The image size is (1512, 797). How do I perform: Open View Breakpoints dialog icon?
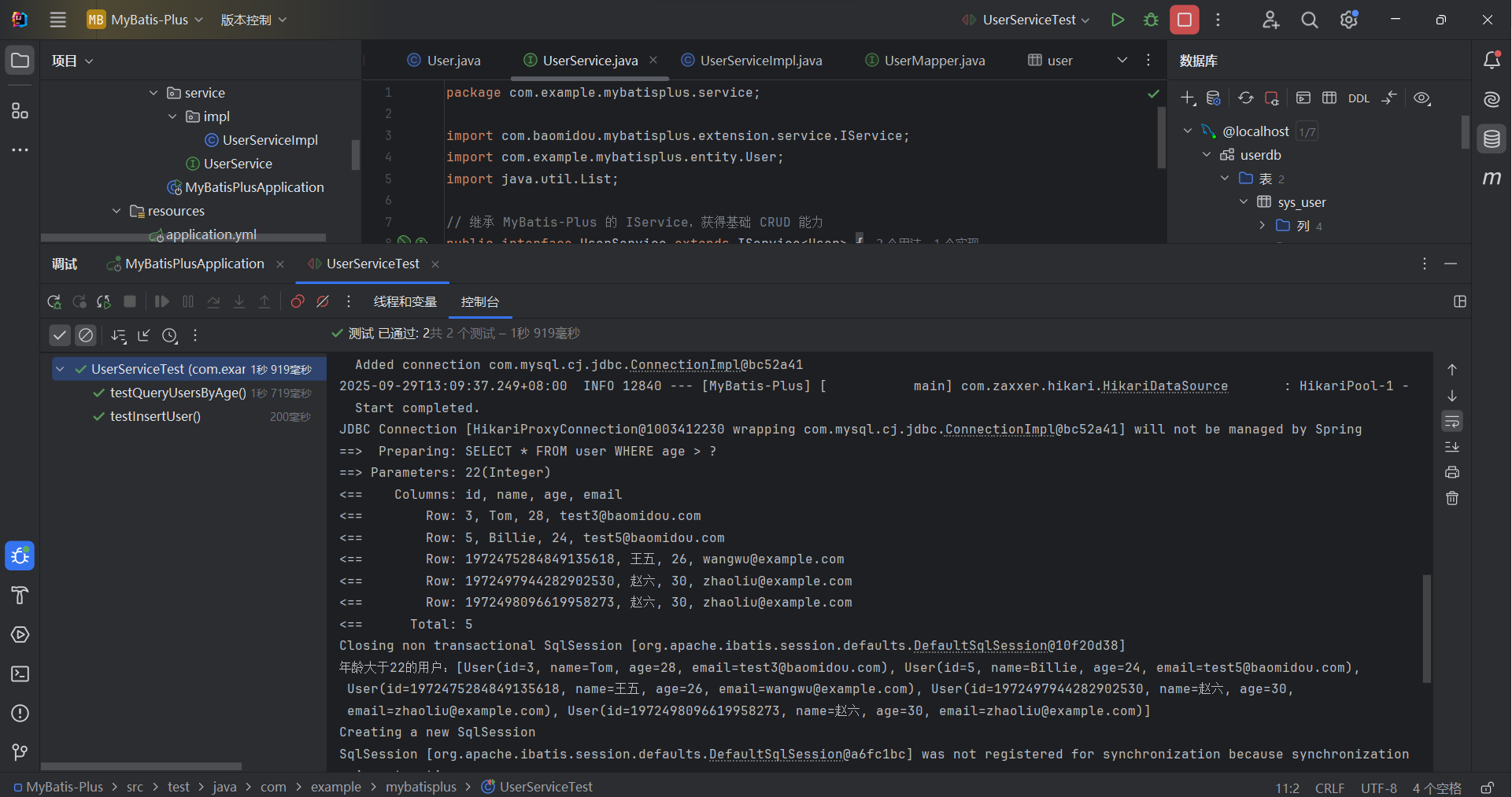click(x=298, y=302)
